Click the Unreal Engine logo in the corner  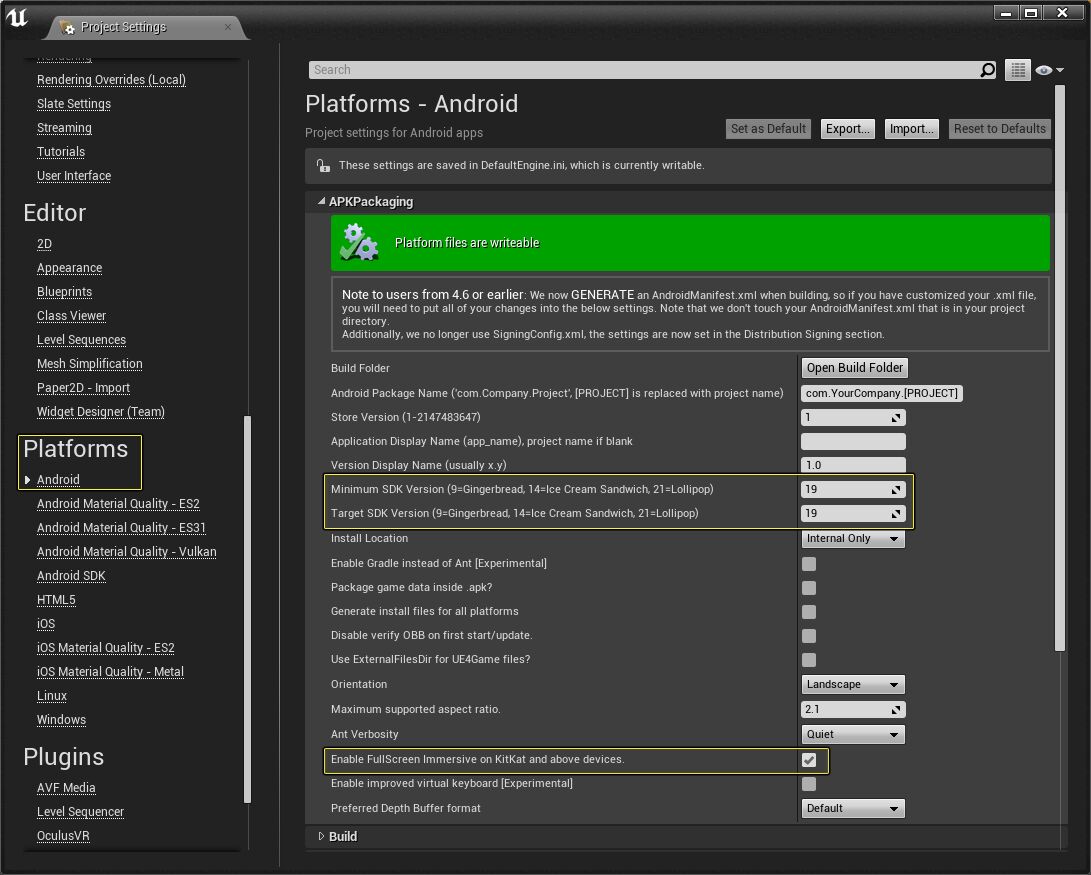pos(18,17)
